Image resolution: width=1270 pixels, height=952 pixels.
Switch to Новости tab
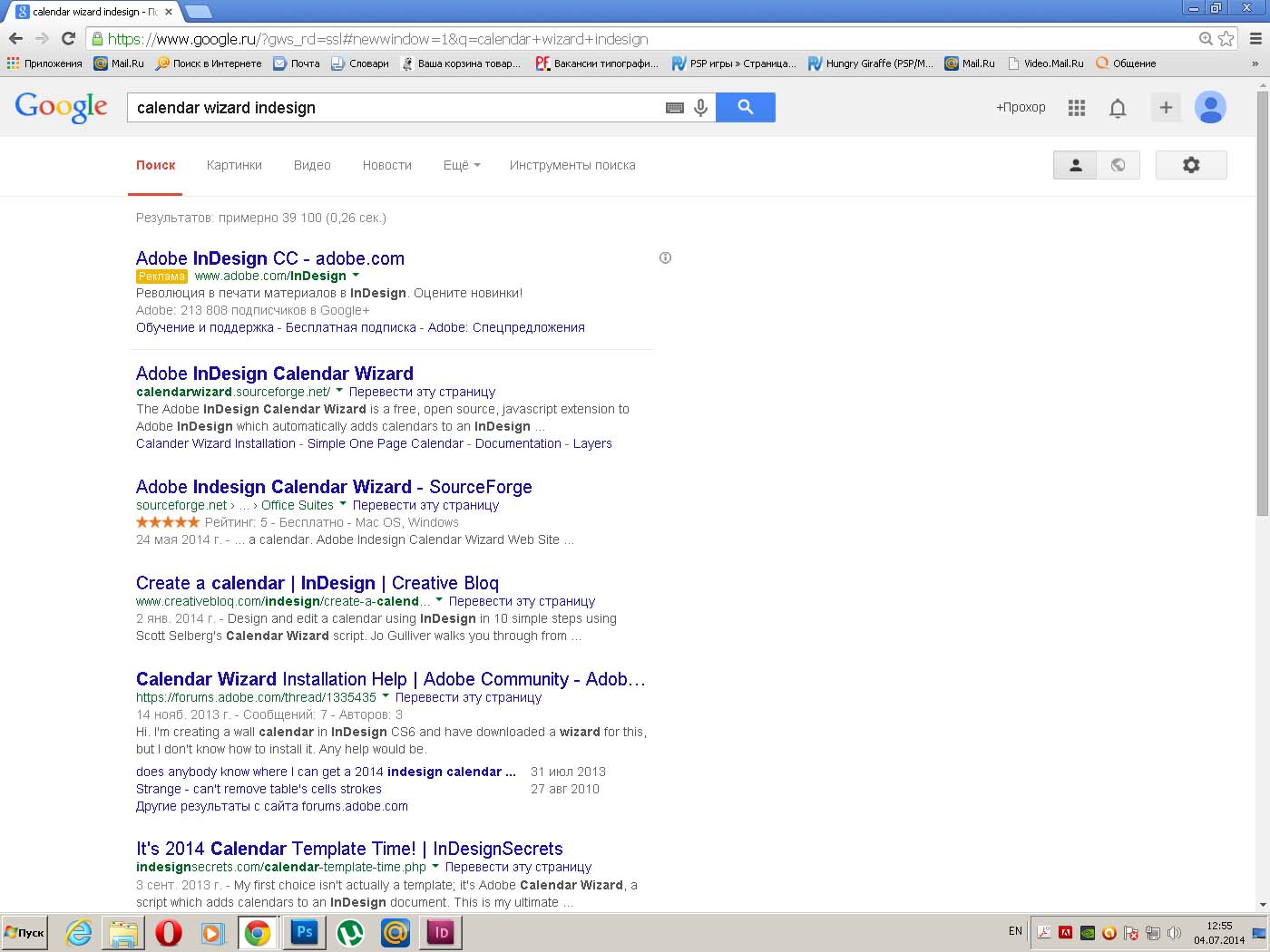tap(387, 165)
